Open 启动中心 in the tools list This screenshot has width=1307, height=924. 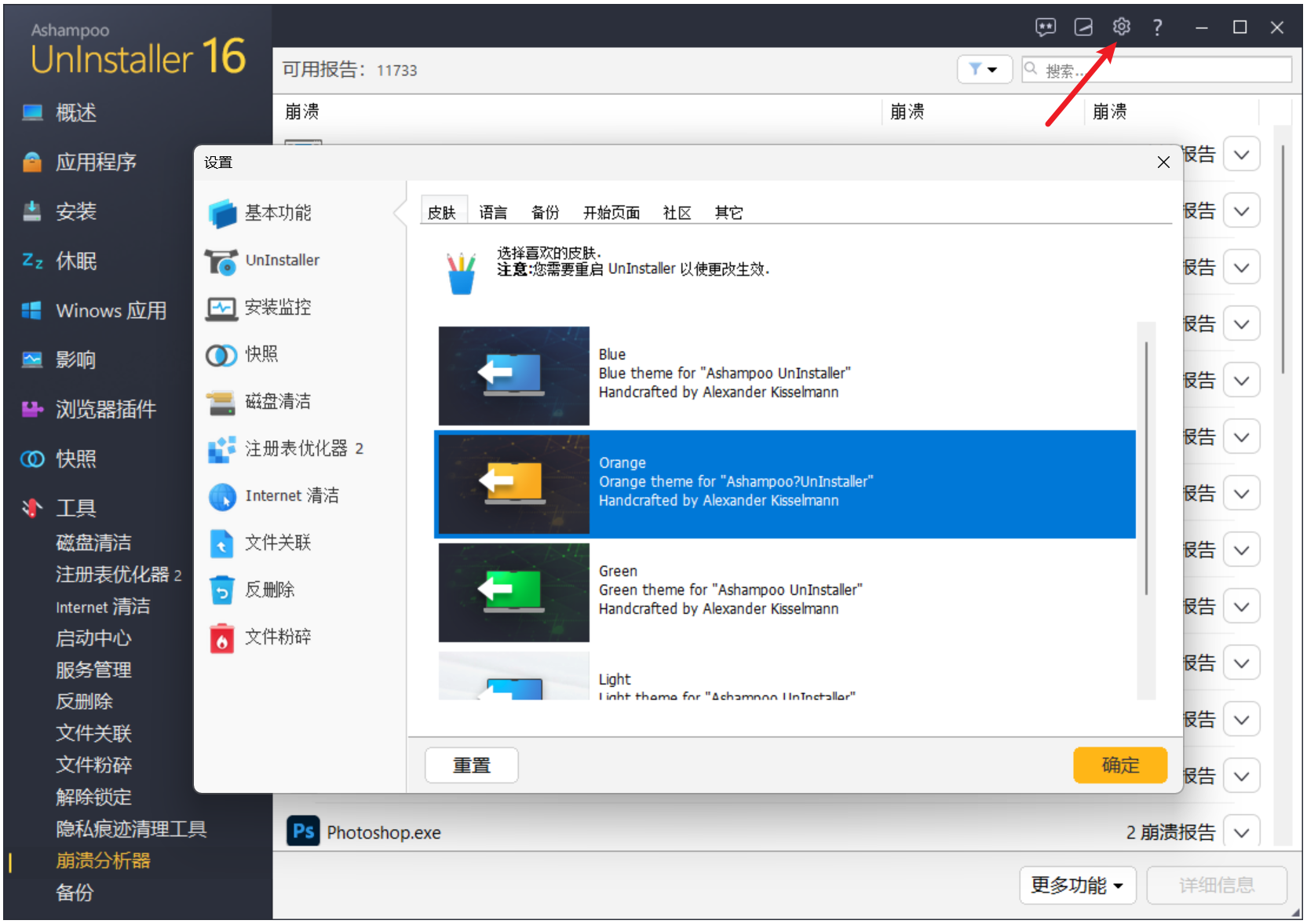pyautogui.click(x=93, y=638)
